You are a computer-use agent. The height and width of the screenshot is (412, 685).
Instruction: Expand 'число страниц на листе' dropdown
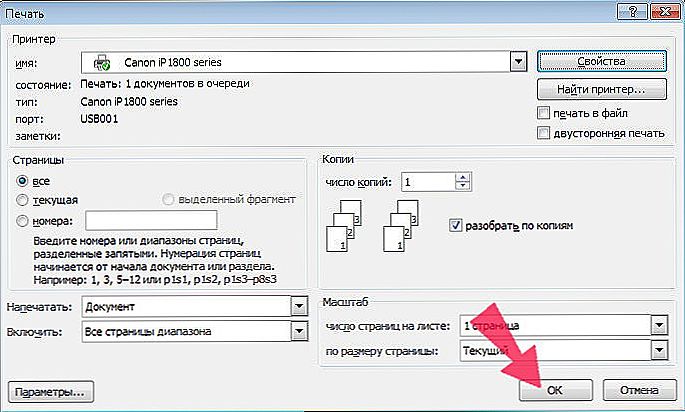point(659,325)
